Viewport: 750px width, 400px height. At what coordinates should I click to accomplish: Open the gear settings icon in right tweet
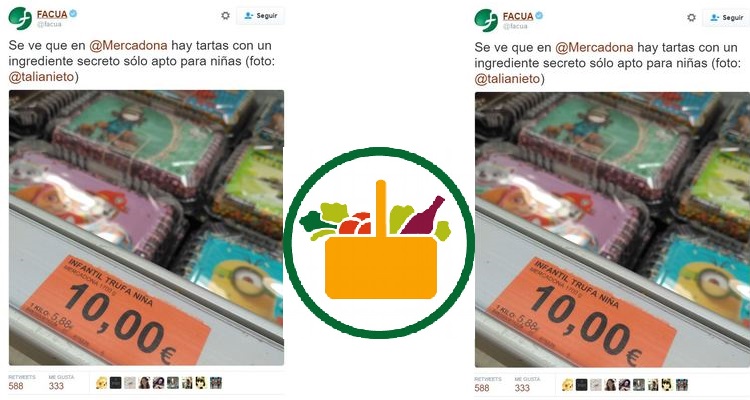(x=691, y=18)
